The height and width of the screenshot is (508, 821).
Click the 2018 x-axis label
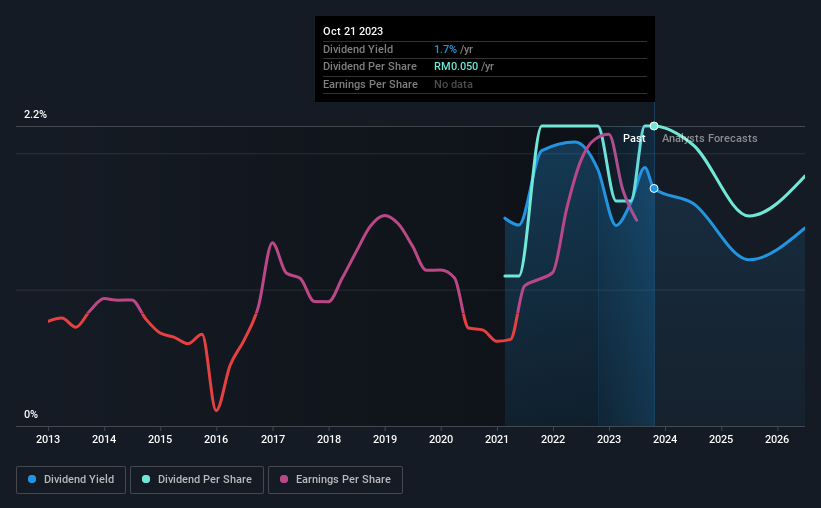(329, 439)
